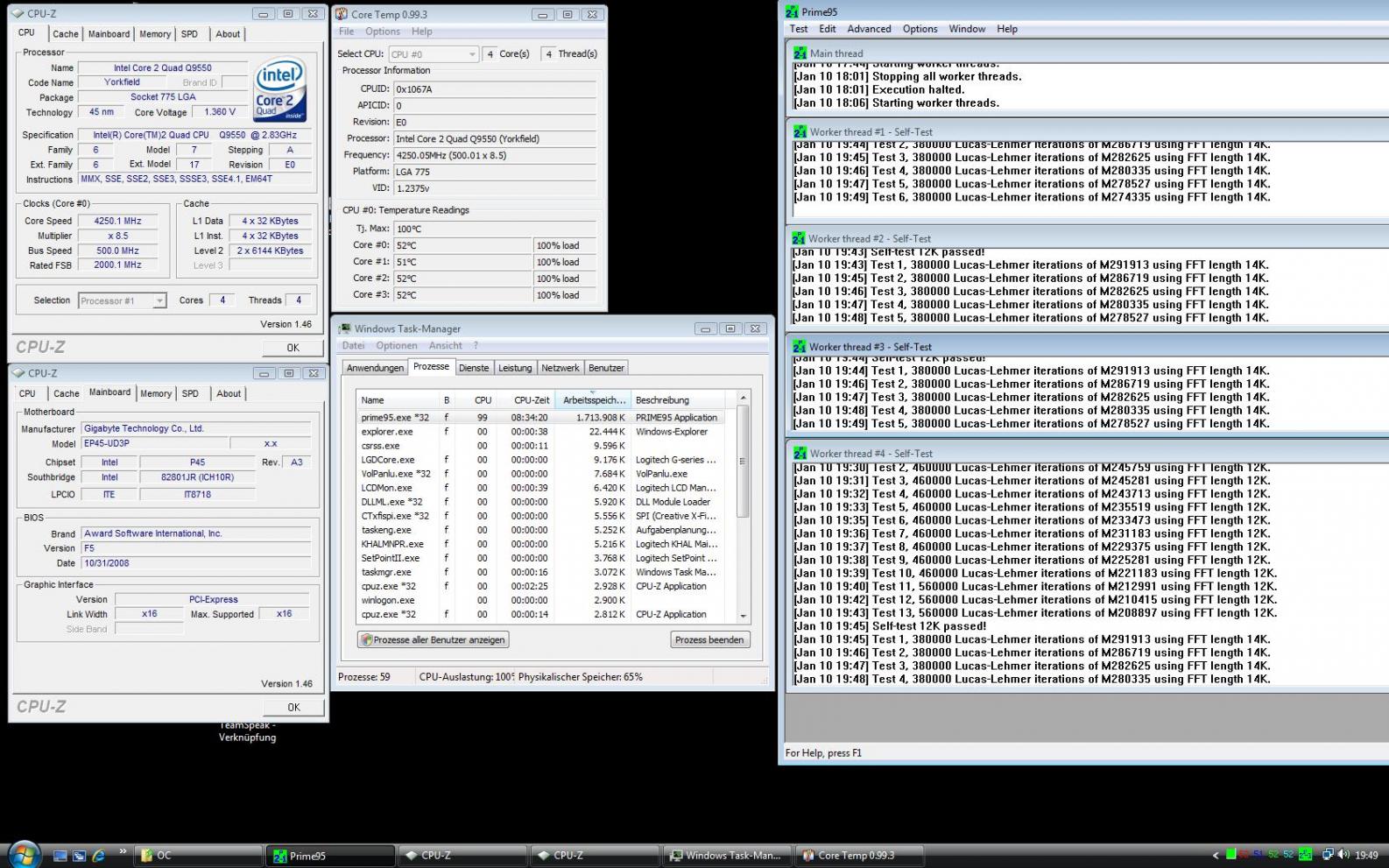Viewport: 1389px width, 868px height.
Task: Switch to Dienste tab in Task-Manager
Action: click(474, 368)
